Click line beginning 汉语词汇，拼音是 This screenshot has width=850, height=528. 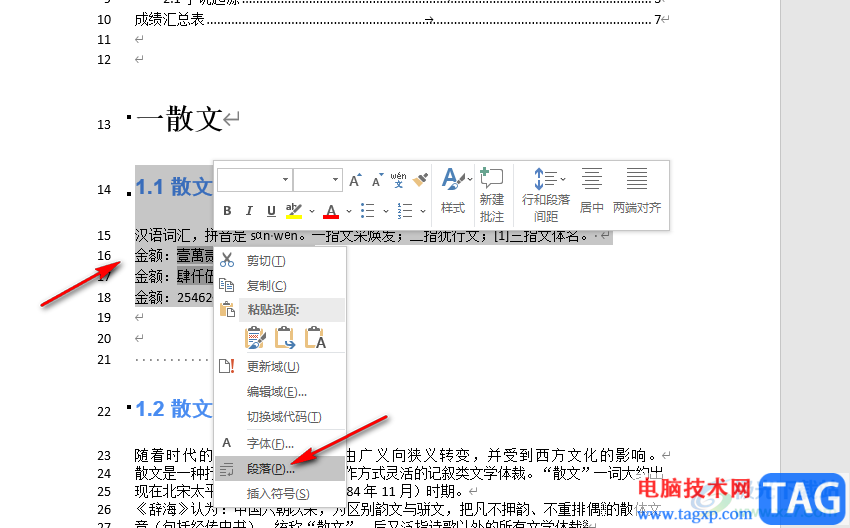362,236
